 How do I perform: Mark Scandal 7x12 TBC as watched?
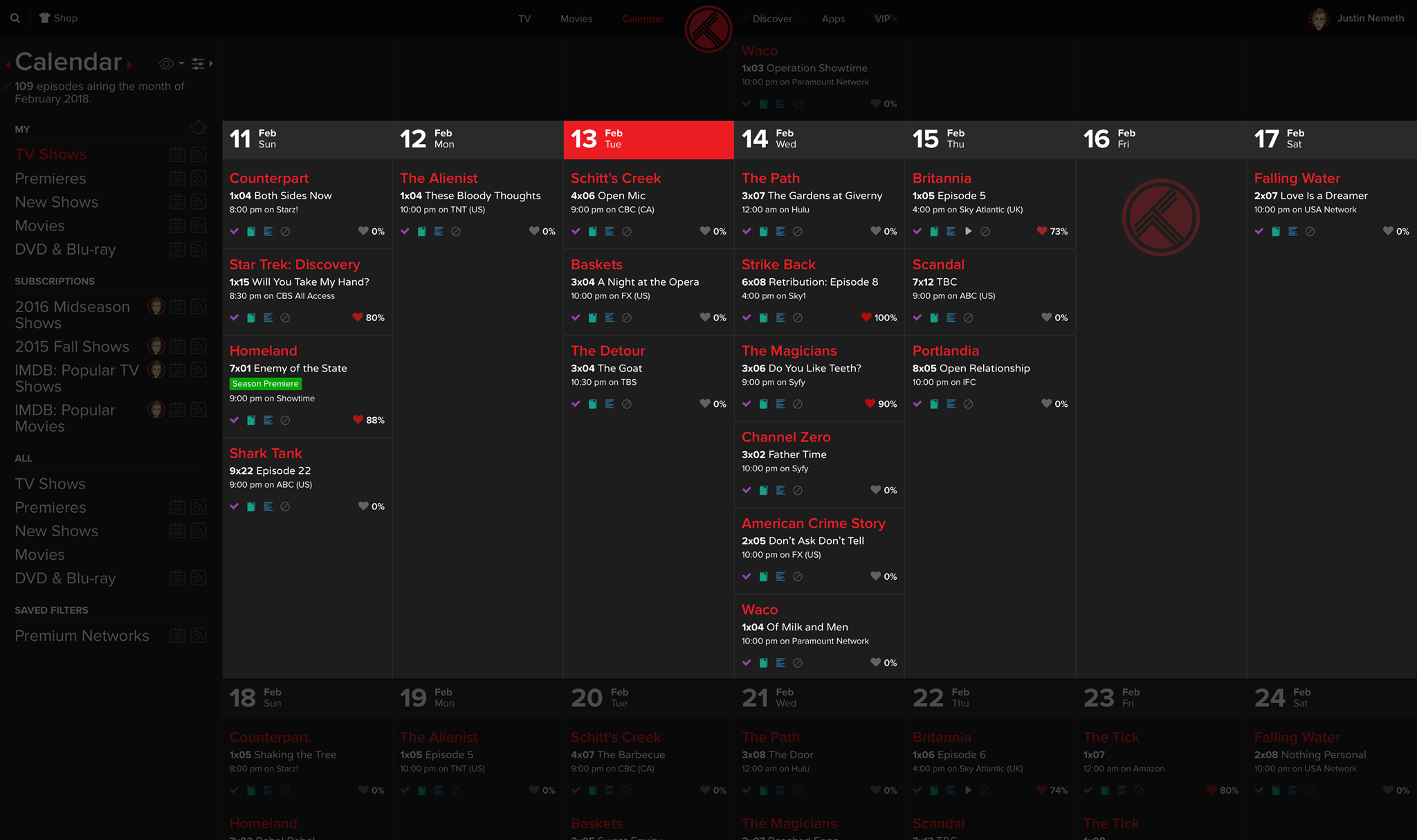(917, 318)
